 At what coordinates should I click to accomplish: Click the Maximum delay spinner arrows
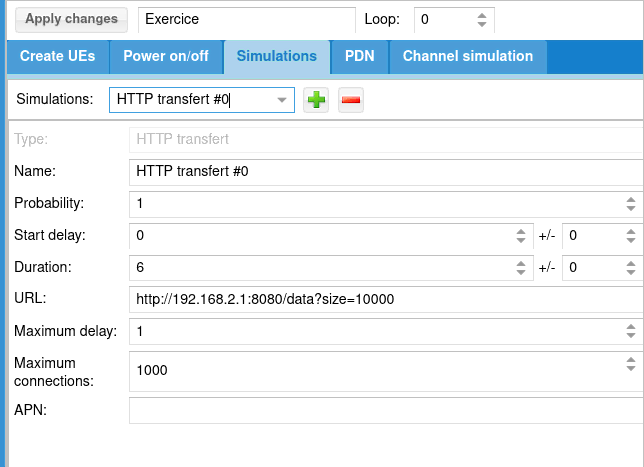631,331
